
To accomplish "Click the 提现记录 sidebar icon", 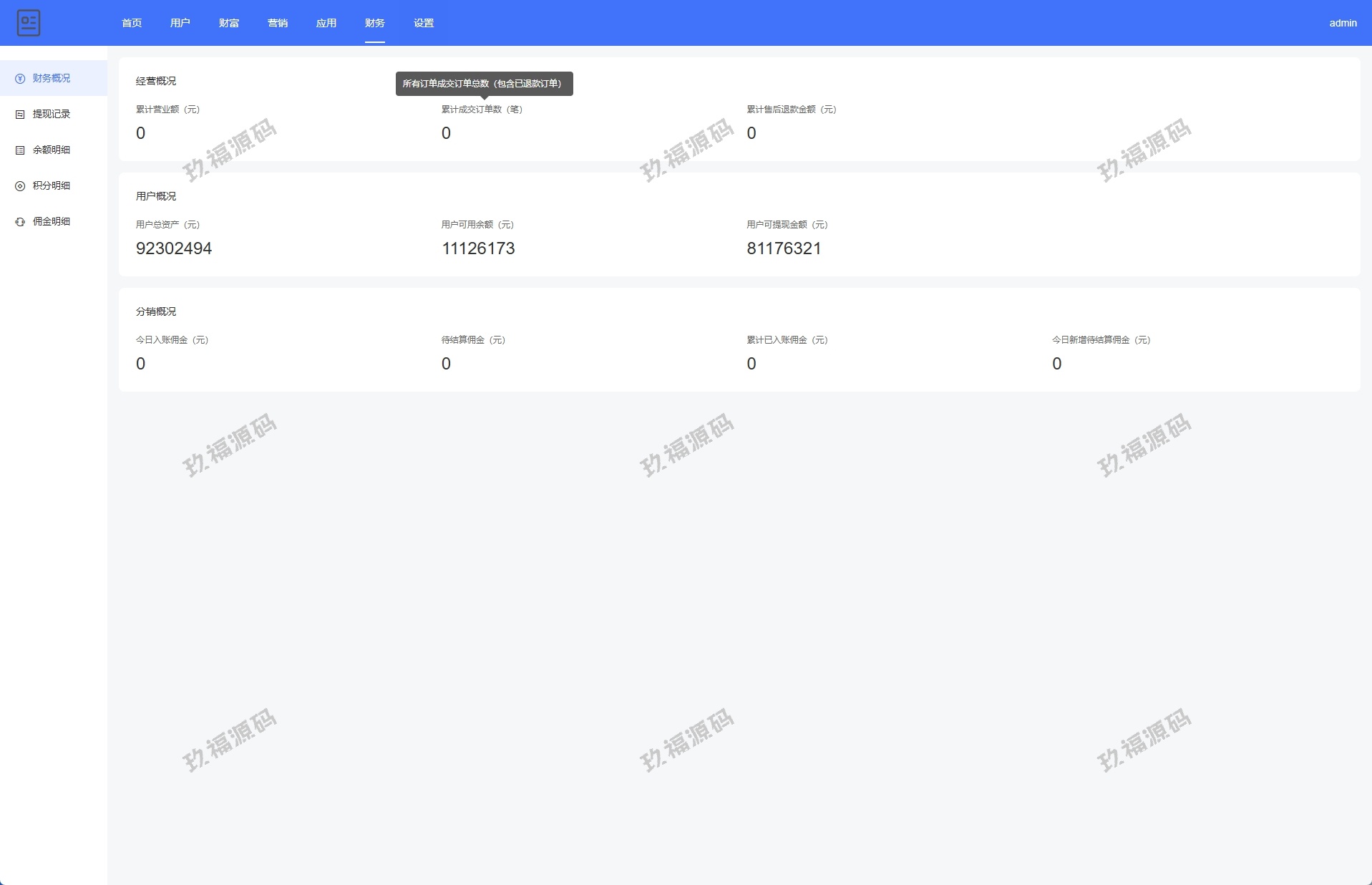I will pos(20,115).
